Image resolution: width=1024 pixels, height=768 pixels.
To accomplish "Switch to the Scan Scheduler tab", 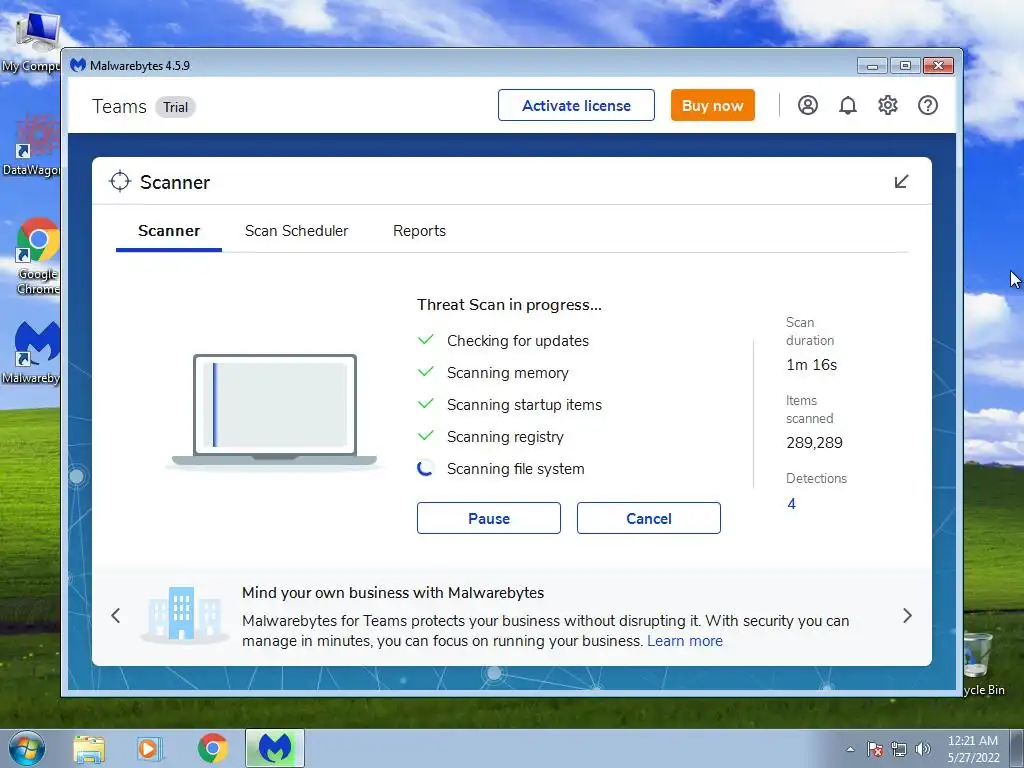I will pos(296,231).
